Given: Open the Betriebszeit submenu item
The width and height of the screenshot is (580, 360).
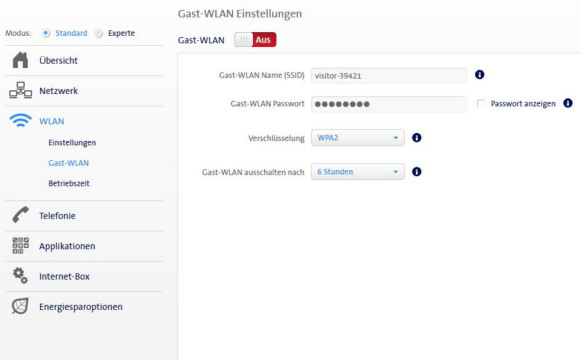Looking at the screenshot, I should 69,183.
